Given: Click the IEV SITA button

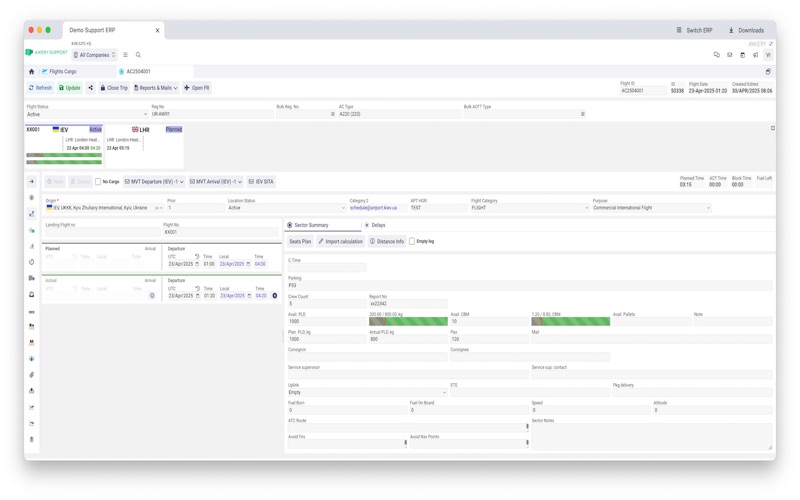Looking at the screenshot, I should pyautogui.click(x=261, y=182).
